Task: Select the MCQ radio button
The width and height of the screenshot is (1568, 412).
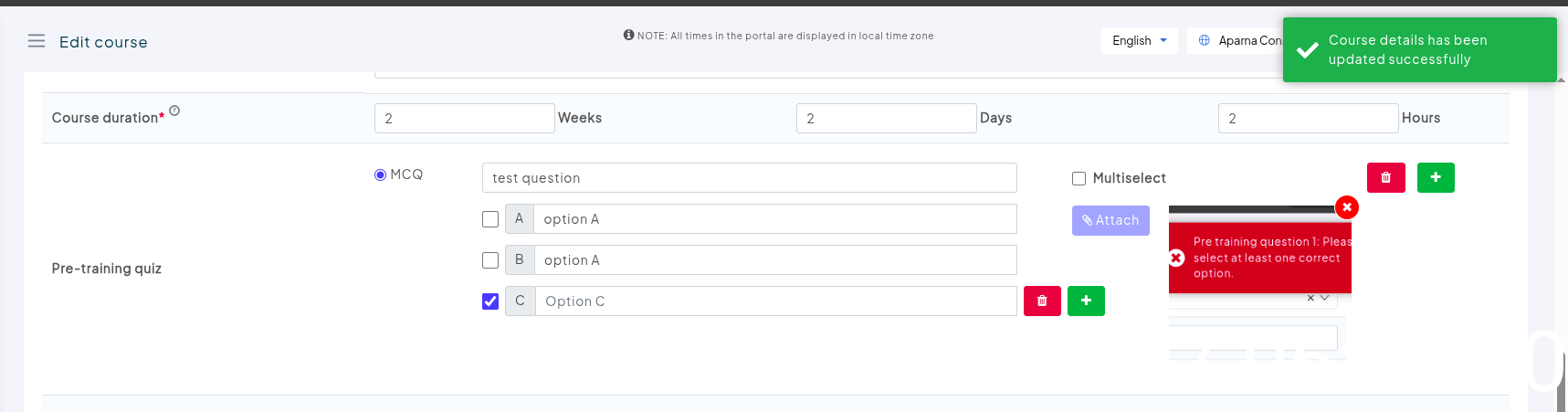Action: [381, 174]
